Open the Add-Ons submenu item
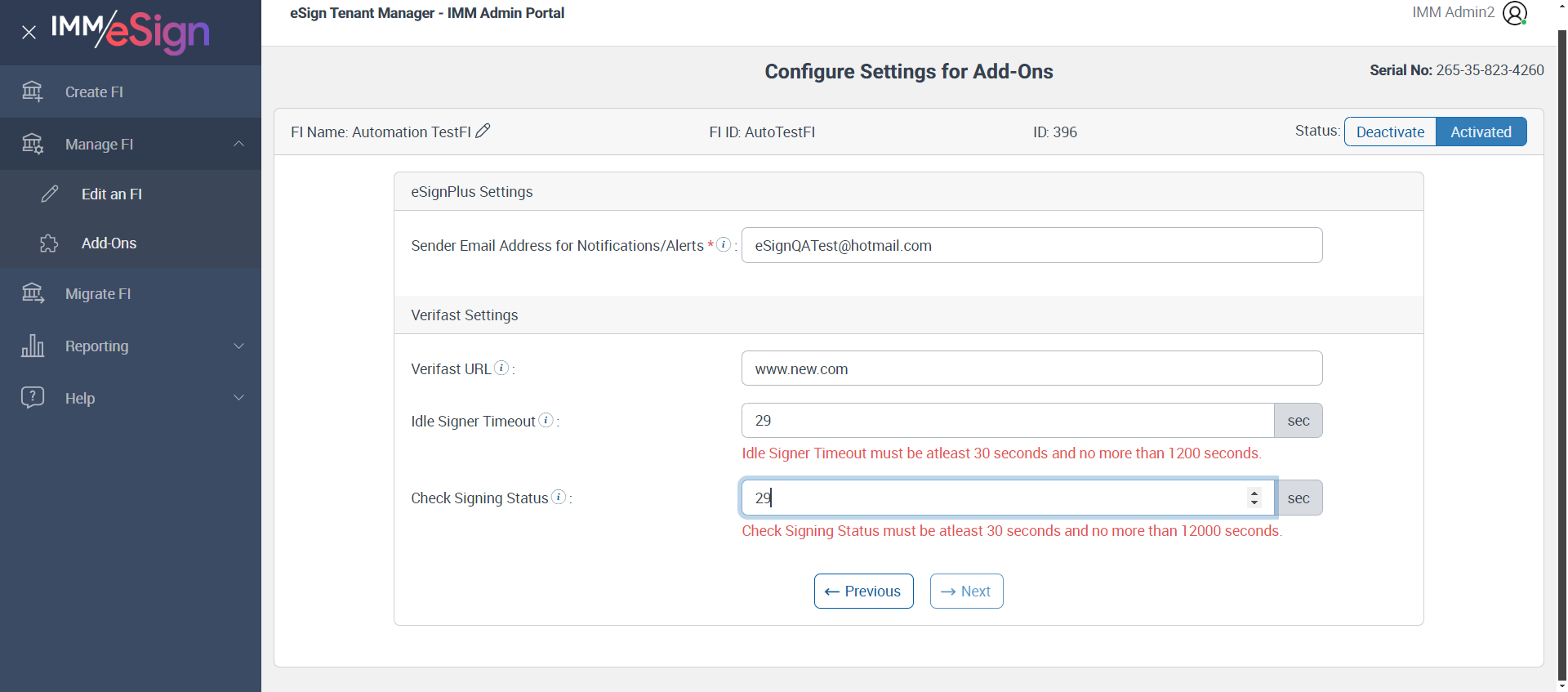 tap(109, 243)
